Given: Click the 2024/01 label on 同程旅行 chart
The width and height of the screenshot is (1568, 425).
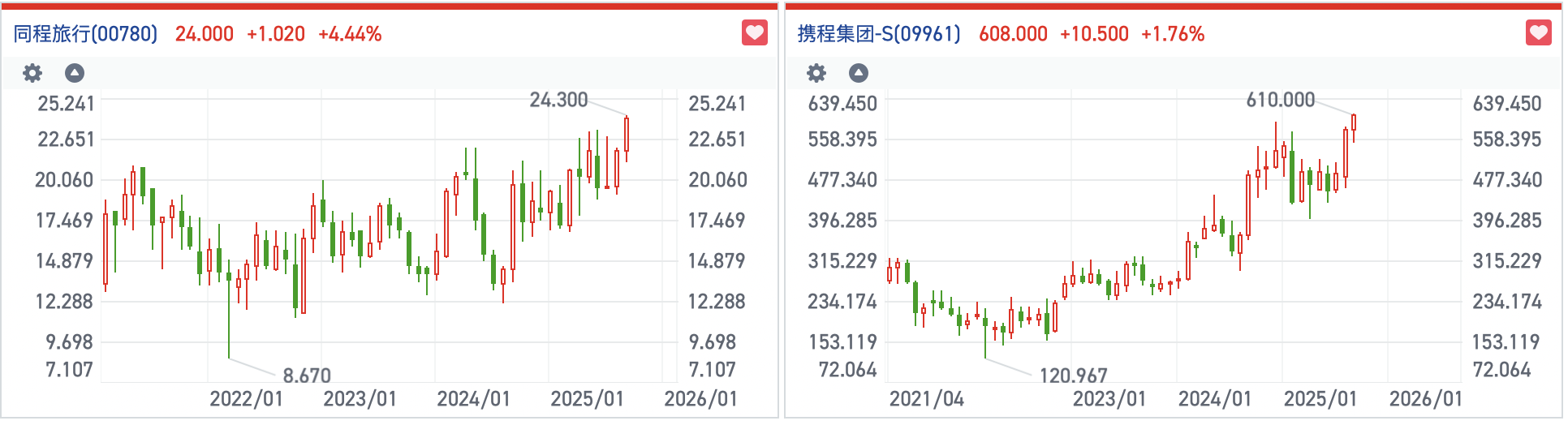Looking at the screenshot, I should [x=473, y=399].
